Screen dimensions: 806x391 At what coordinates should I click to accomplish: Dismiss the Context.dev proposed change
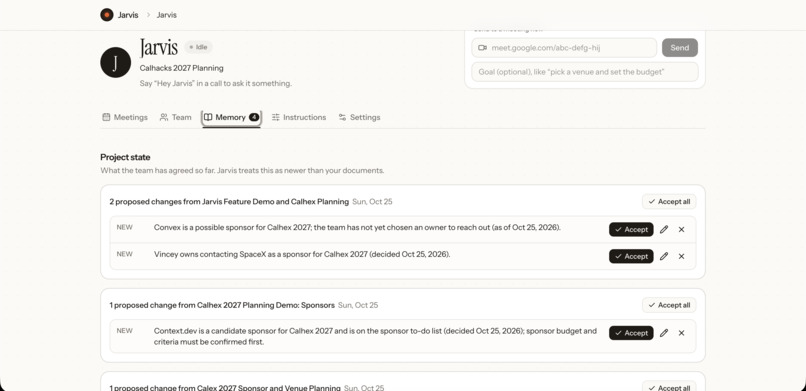(x=682, y=333)
